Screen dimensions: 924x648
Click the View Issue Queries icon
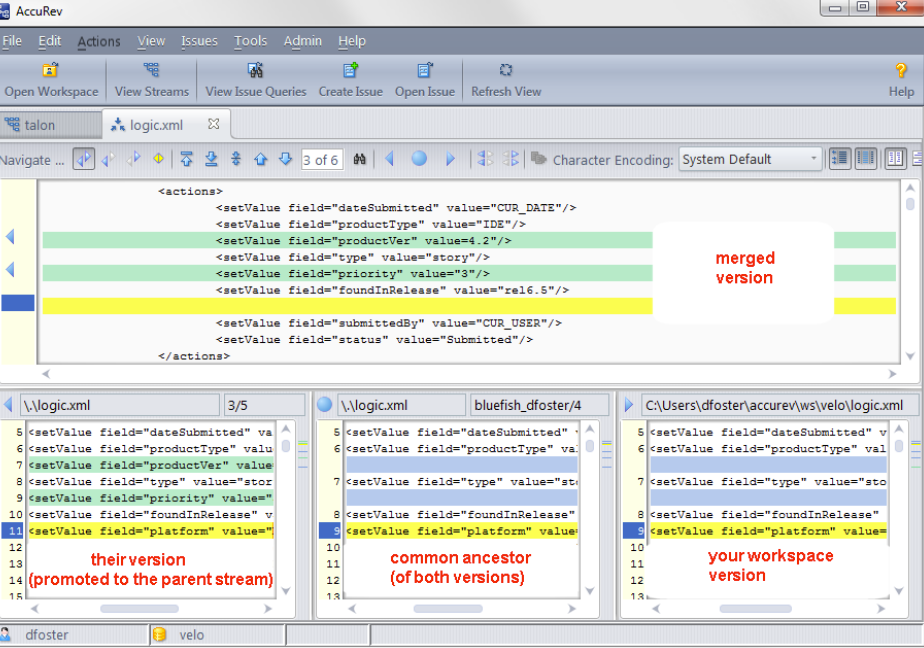pyautogui.click(x=255, y=71)
